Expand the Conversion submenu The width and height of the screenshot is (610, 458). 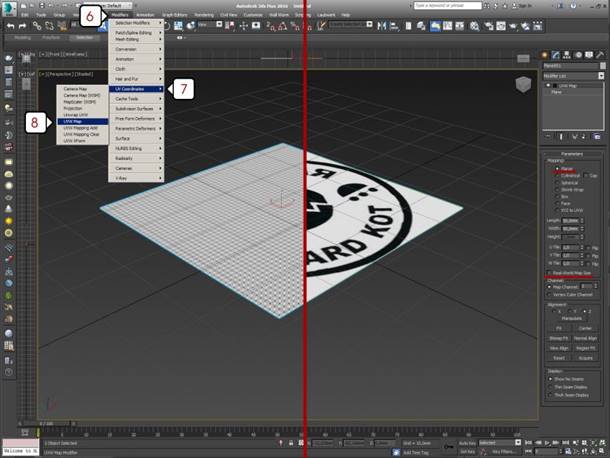[x=136, y=49]
